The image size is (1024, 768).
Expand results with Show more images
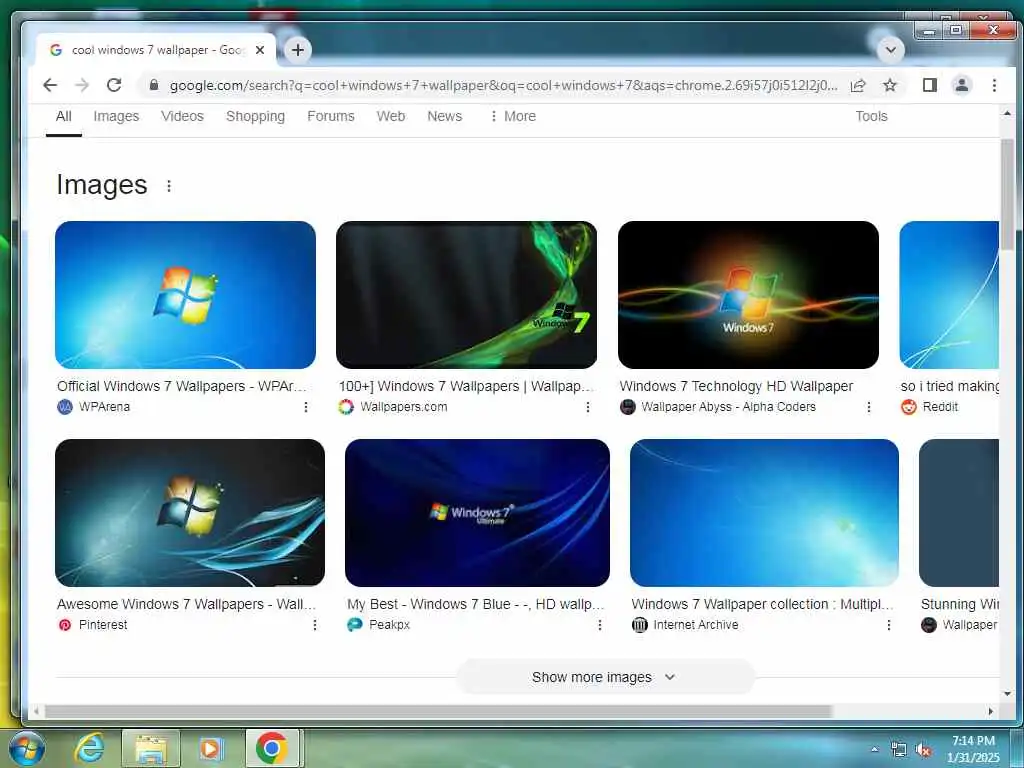[x=605, y=677]
